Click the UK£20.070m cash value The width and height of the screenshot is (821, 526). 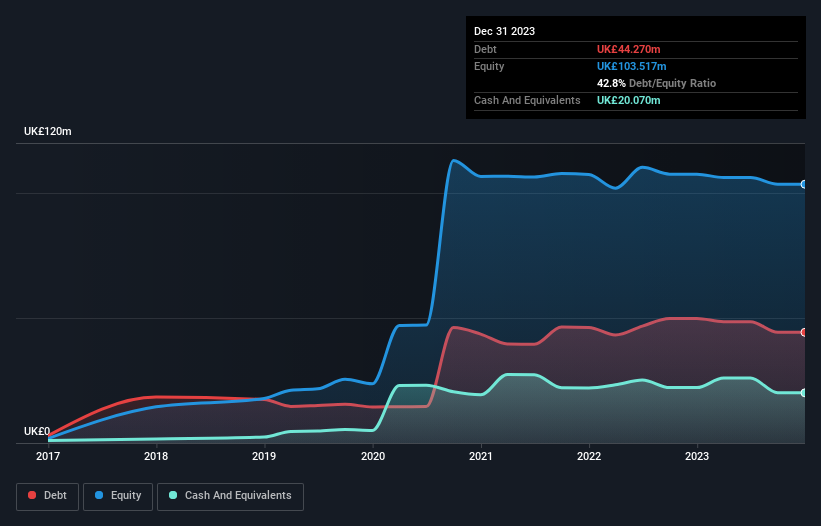click(628, 100)
